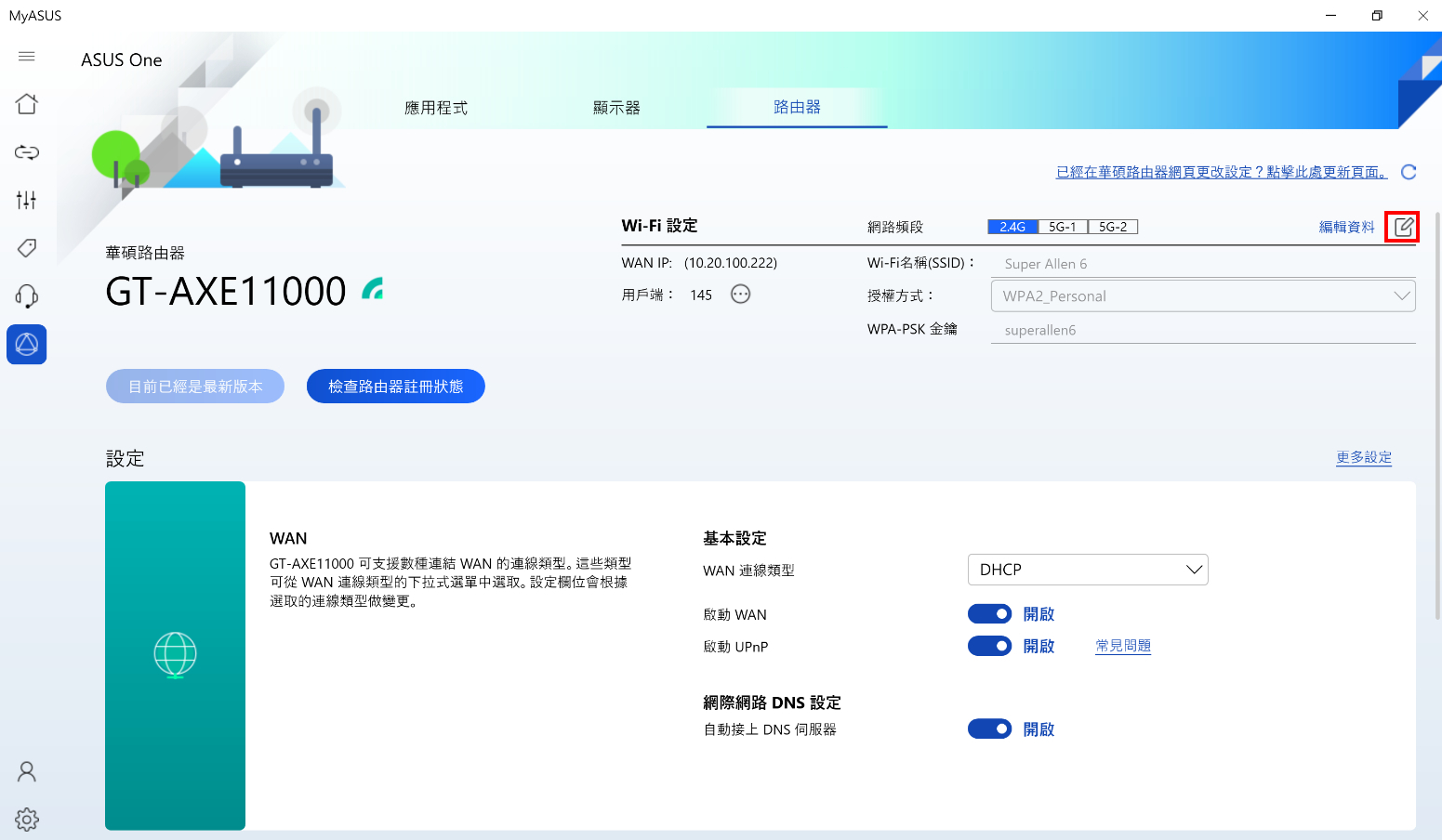Viewport: 1442px width, 840px height.
Task: Click the ASUS One title
Action: coord(122,59)
